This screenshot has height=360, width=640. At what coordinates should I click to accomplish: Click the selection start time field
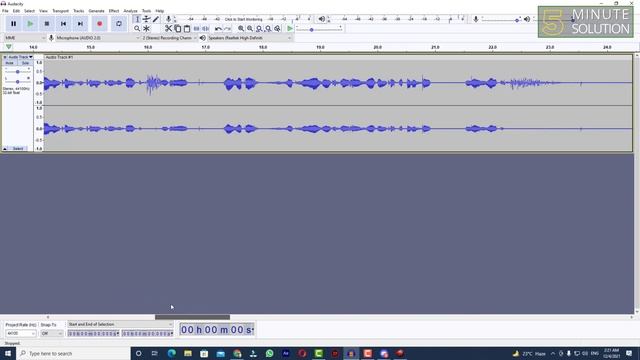pyautogui.click(x=93, y=333)
